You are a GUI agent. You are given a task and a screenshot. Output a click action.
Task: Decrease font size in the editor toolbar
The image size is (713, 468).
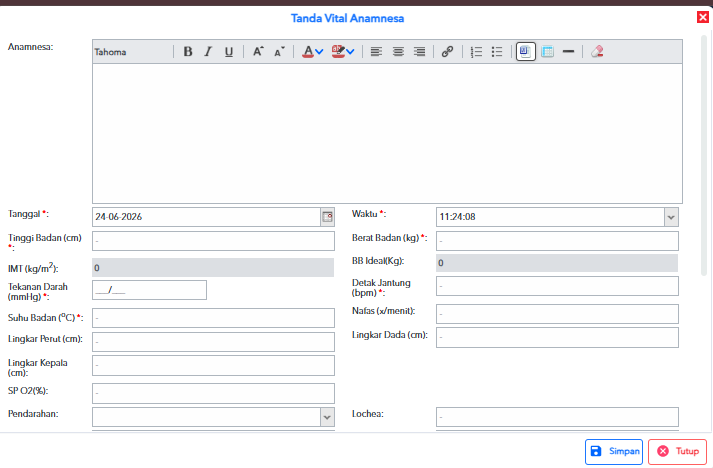pos(279,52)
